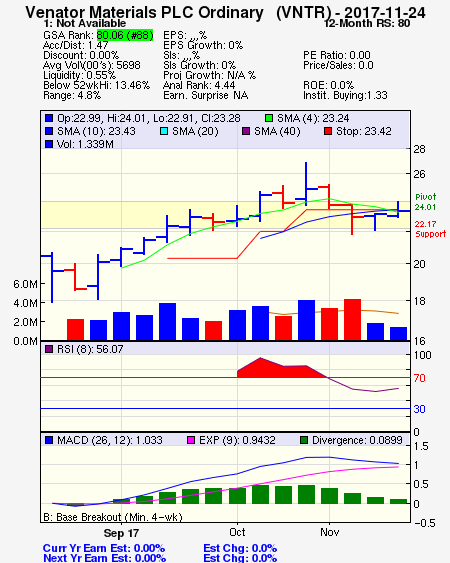Click the Price/Sales: 0.0 text
The height and width of the screenshot is (563, 450).
338,65
